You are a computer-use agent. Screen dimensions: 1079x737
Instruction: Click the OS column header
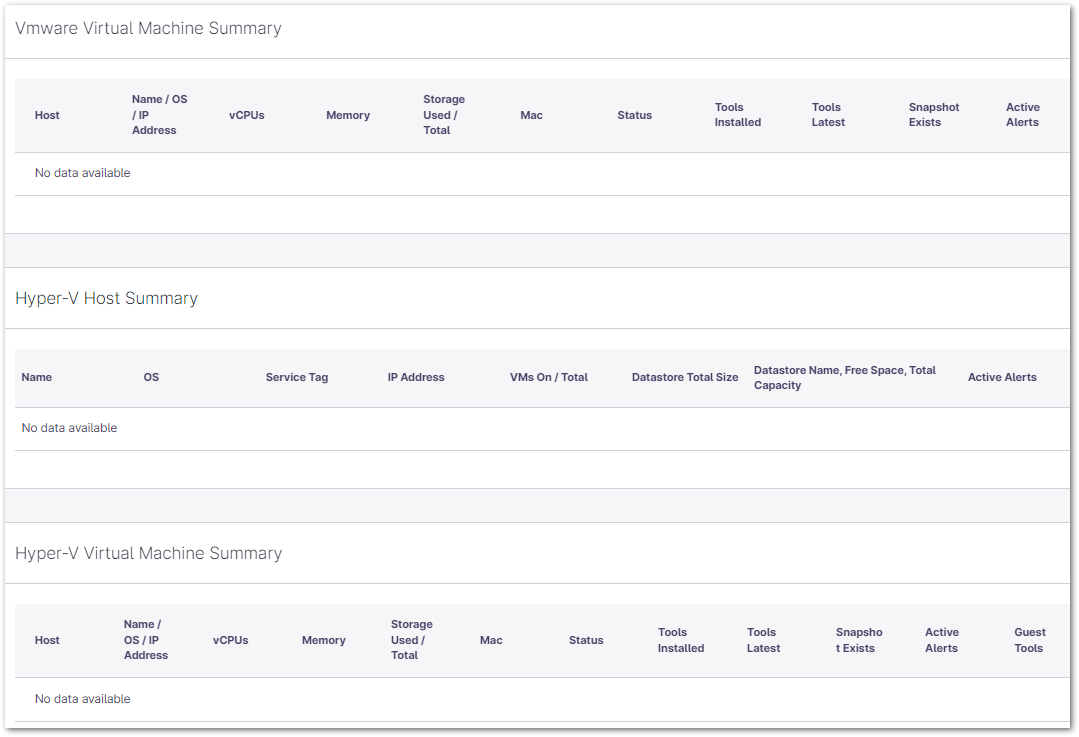151,377
